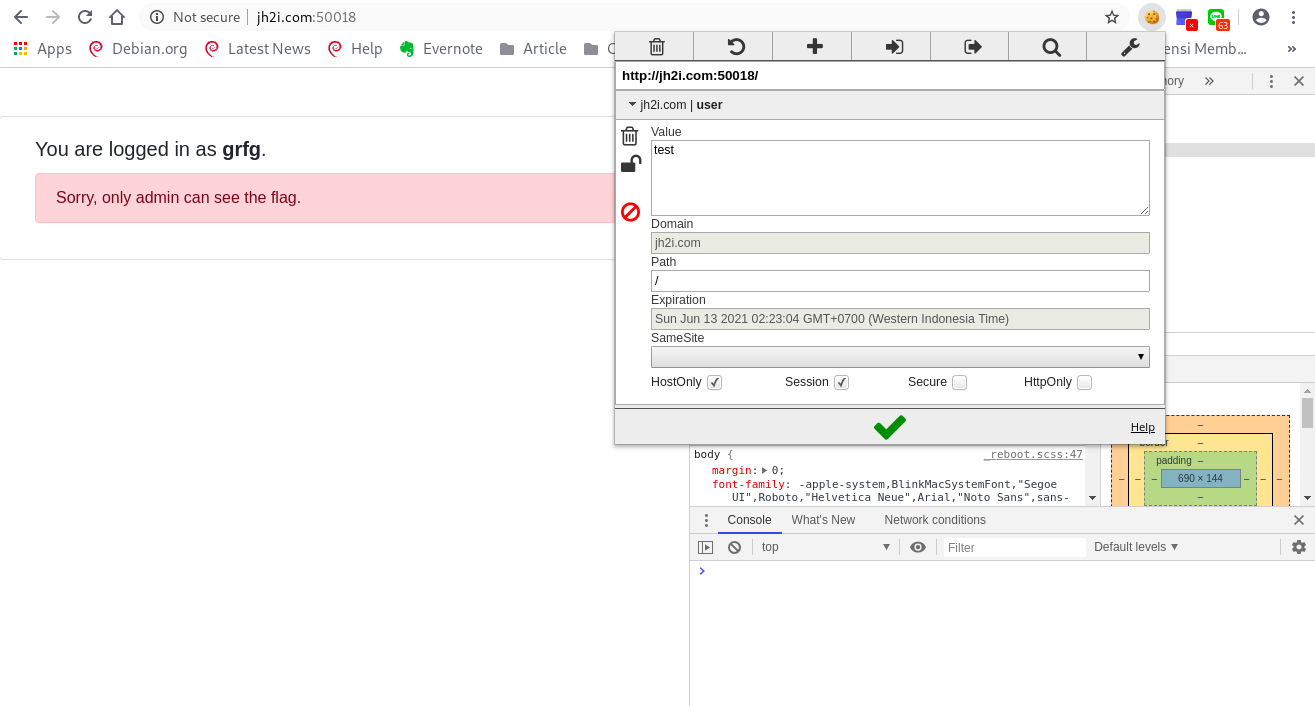Screen dimensions: 1315x706
Task: Open Default levels dropdown in console
Action: 1135,547
